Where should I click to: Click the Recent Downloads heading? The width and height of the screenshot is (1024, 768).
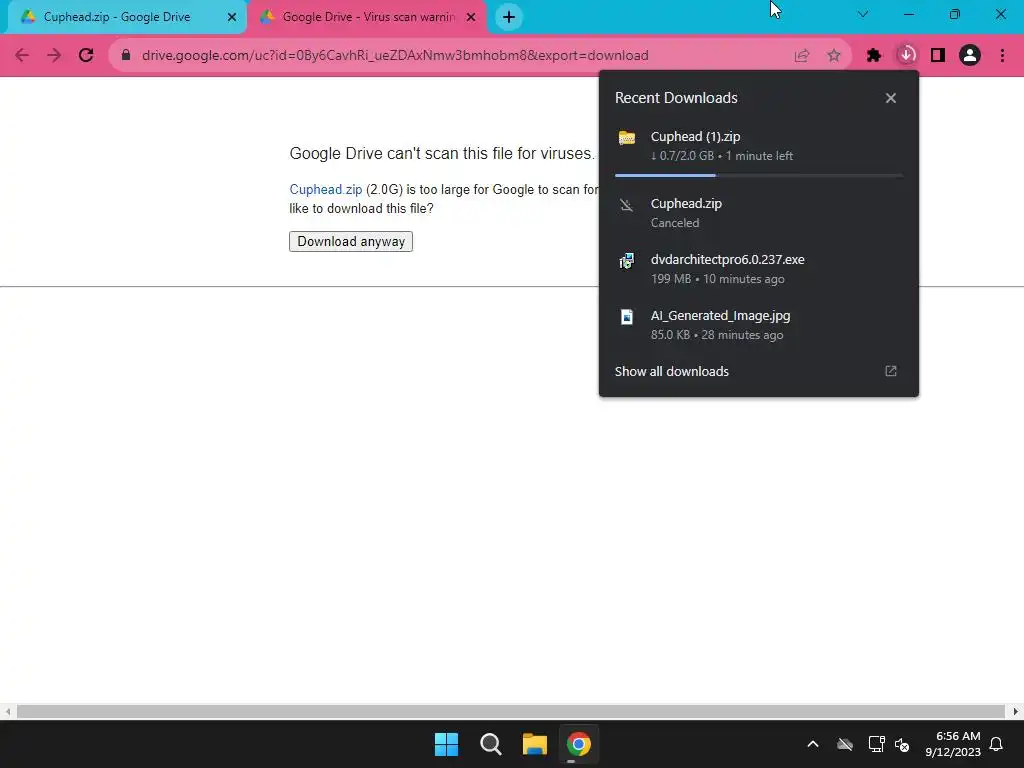tap(676, 98)
